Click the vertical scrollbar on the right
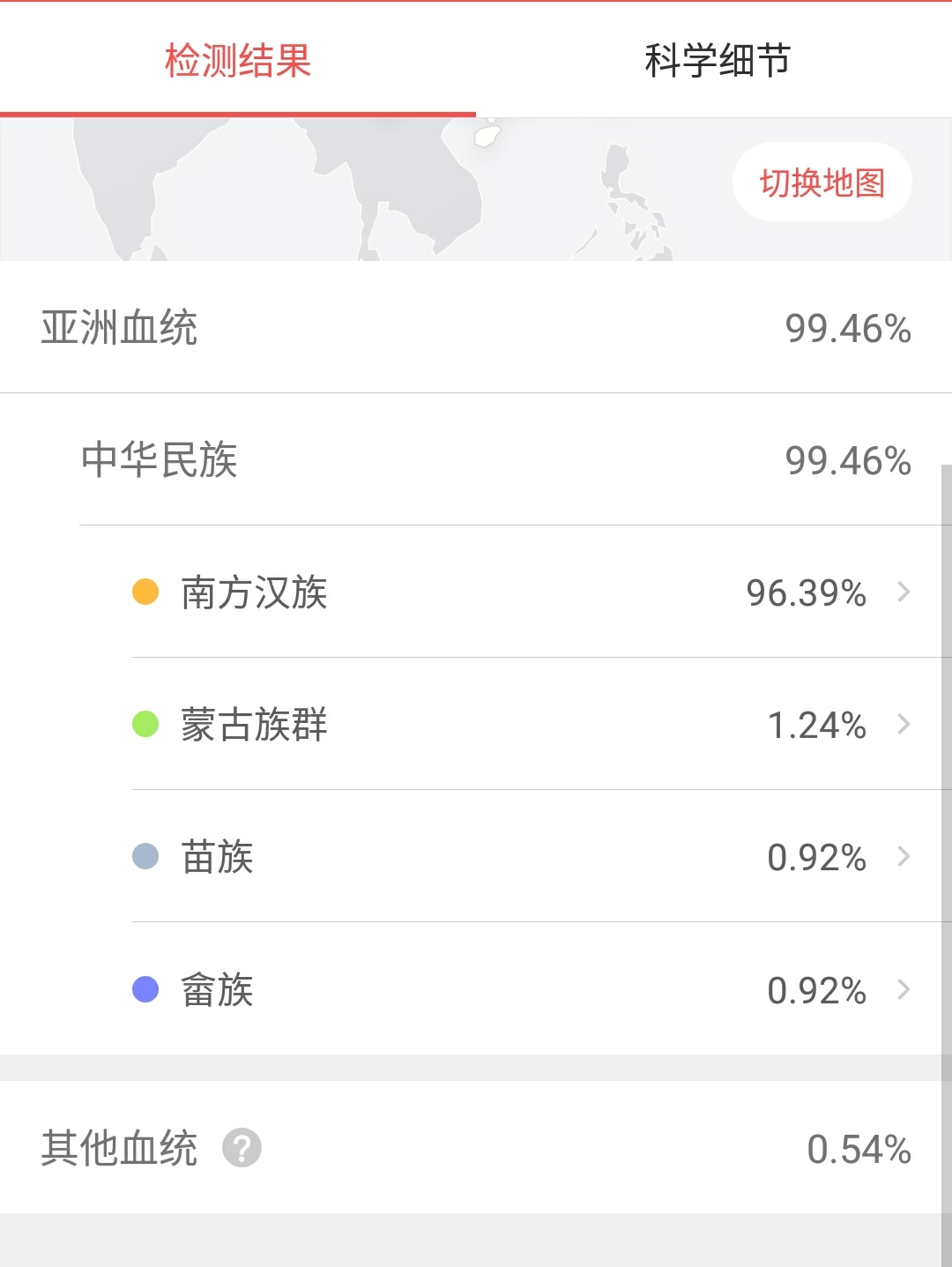 (x=946, y=794)
